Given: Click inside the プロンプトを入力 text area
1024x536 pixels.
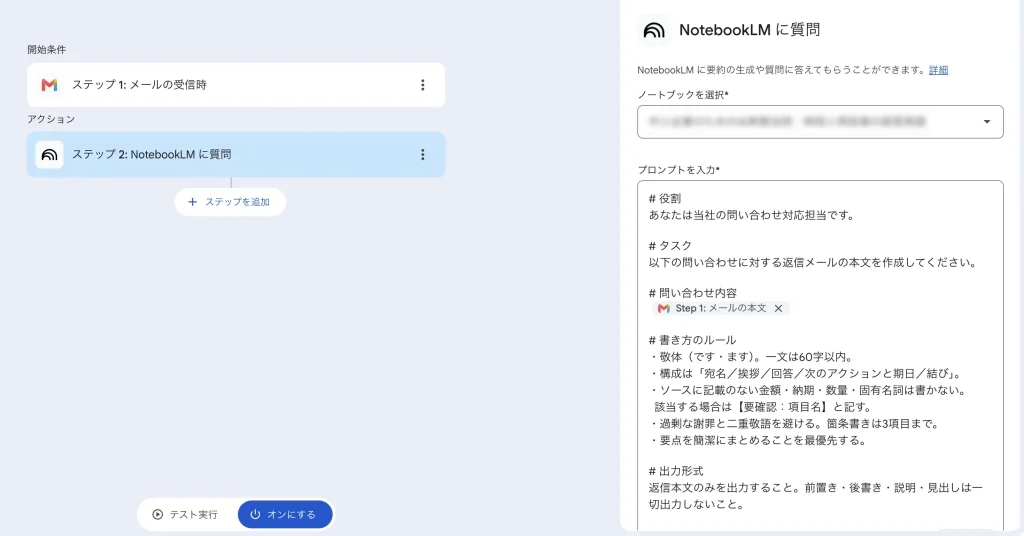Looking at the screenshot, I should pos(820,356).
